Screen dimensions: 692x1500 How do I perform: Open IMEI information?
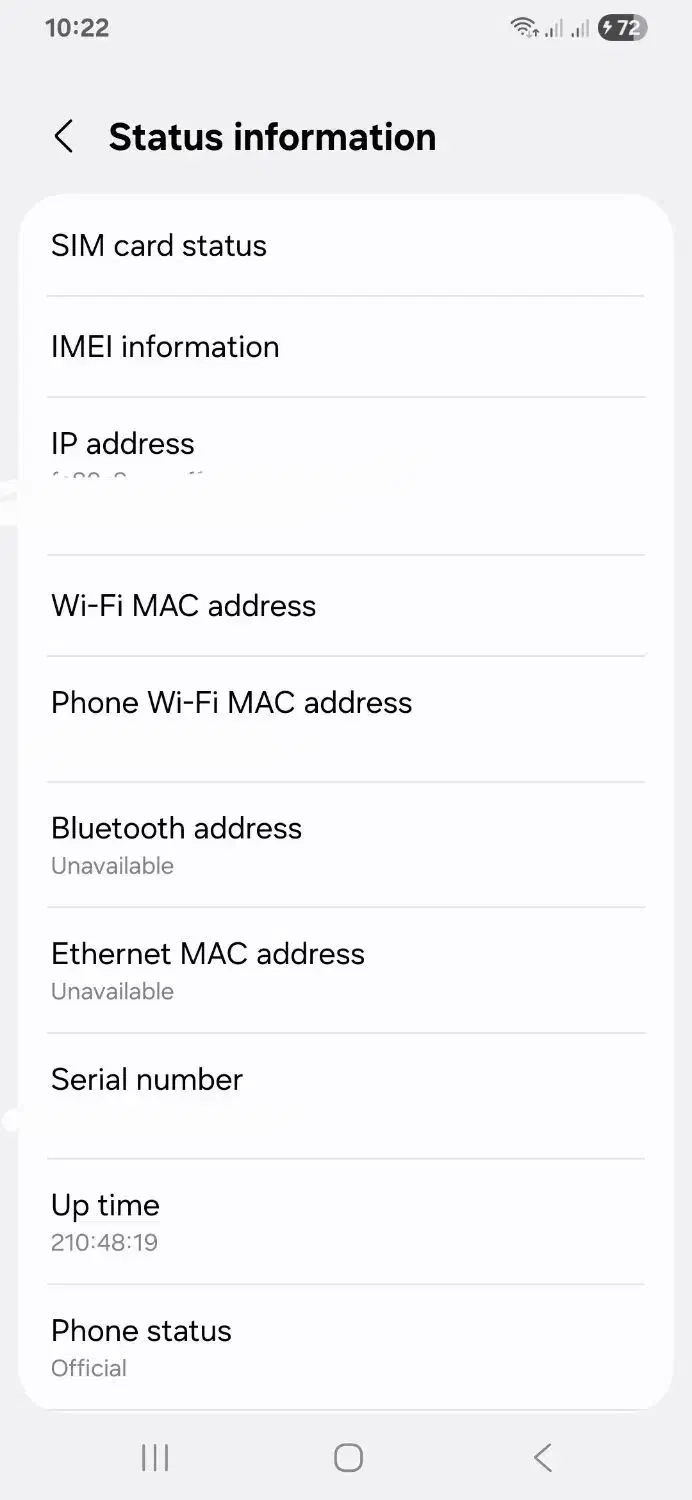345,347
